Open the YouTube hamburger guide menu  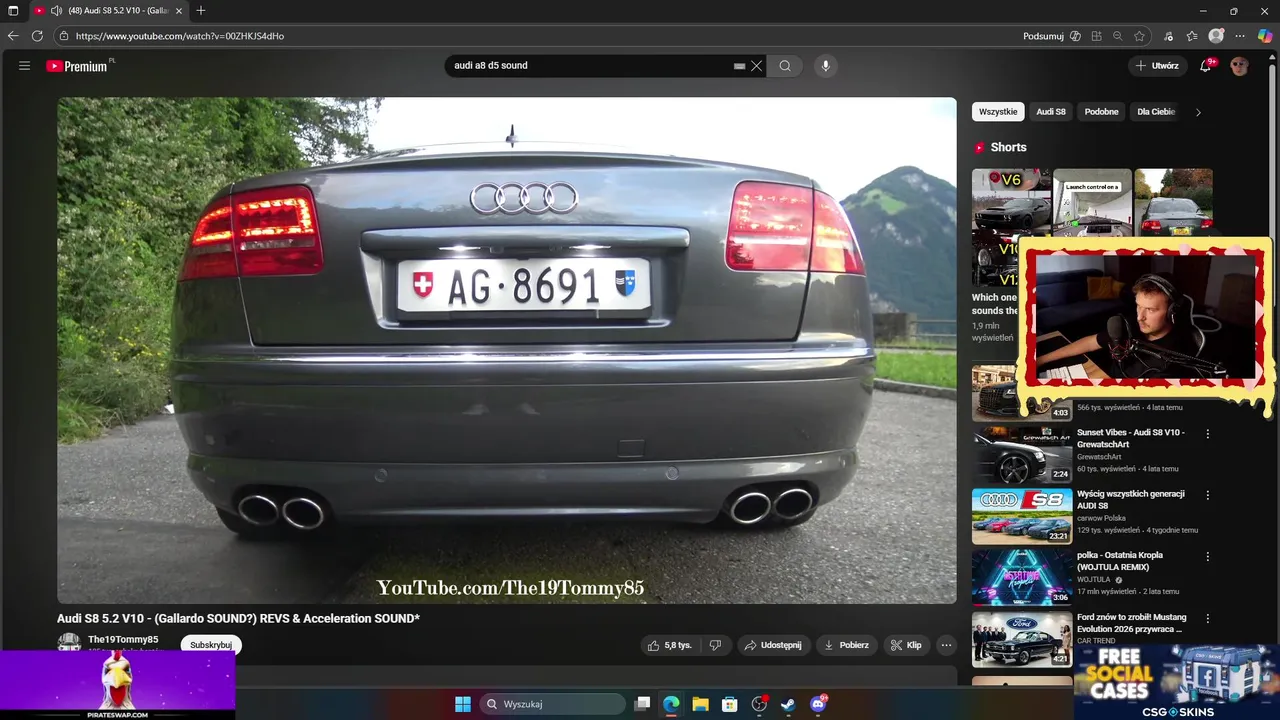pos(24,66)
